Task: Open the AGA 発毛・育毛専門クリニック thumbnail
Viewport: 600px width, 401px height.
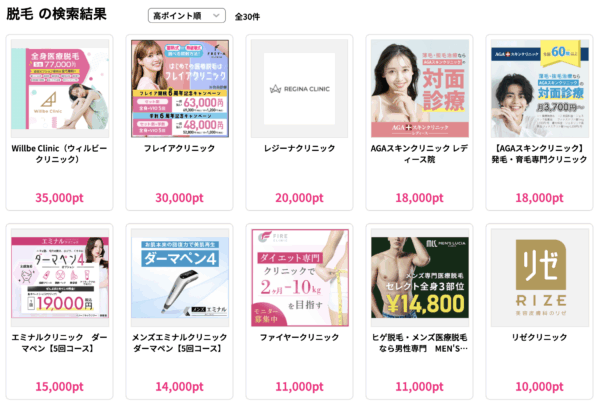Action: (x=540, y=88)
